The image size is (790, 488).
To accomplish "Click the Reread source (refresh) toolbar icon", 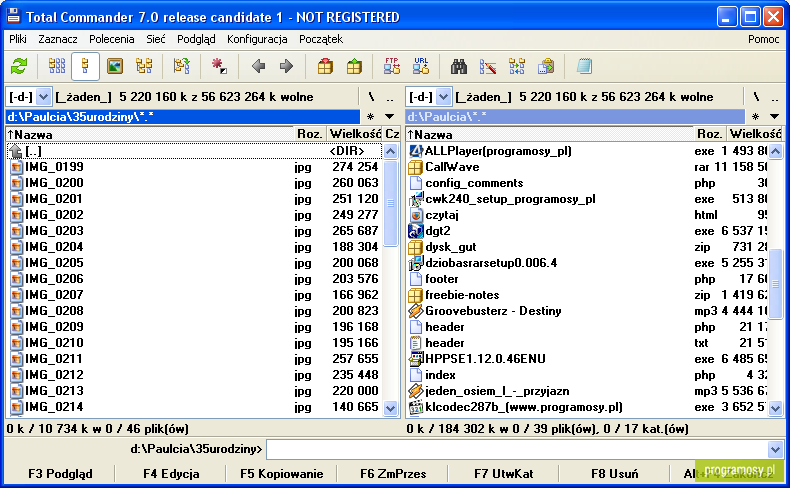I will 19,66.
